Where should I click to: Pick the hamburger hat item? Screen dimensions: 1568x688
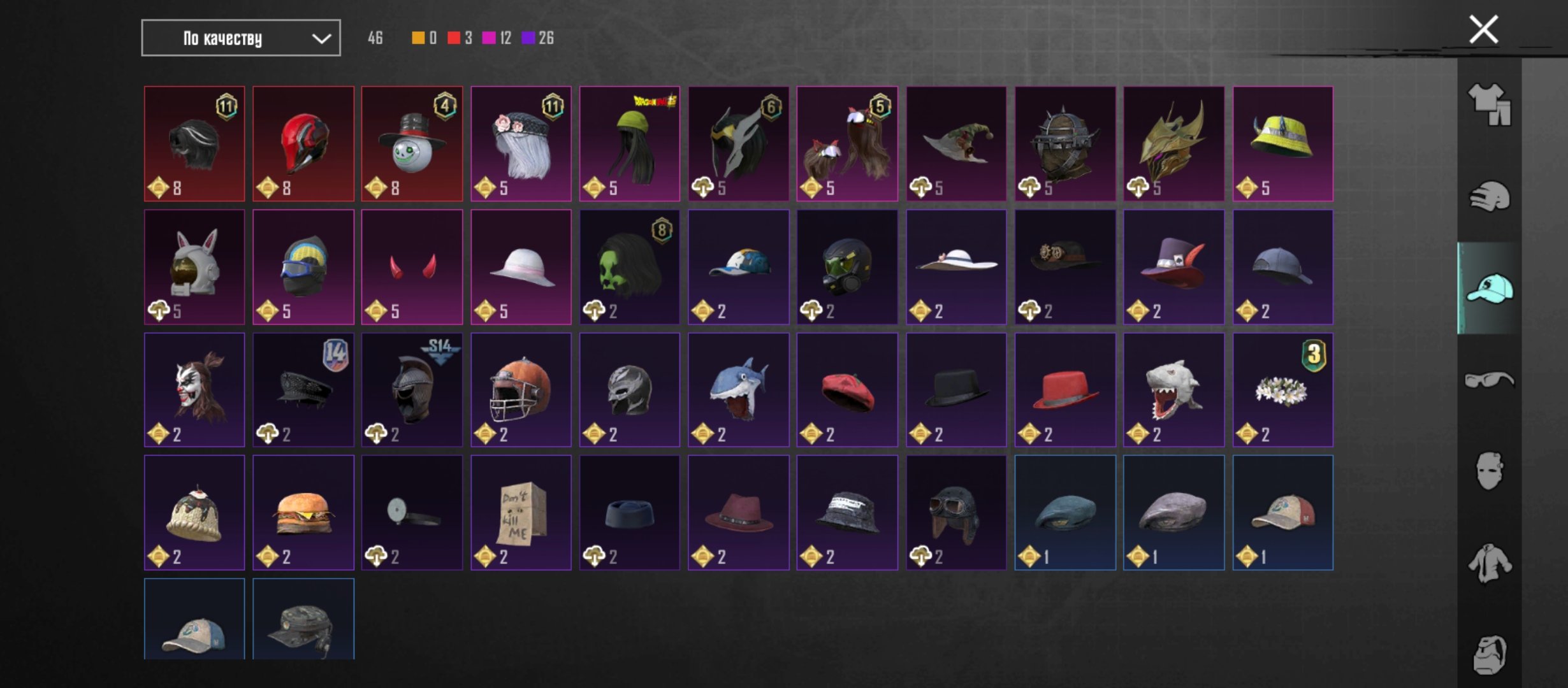pyautogui.click(x=303, y=513)
